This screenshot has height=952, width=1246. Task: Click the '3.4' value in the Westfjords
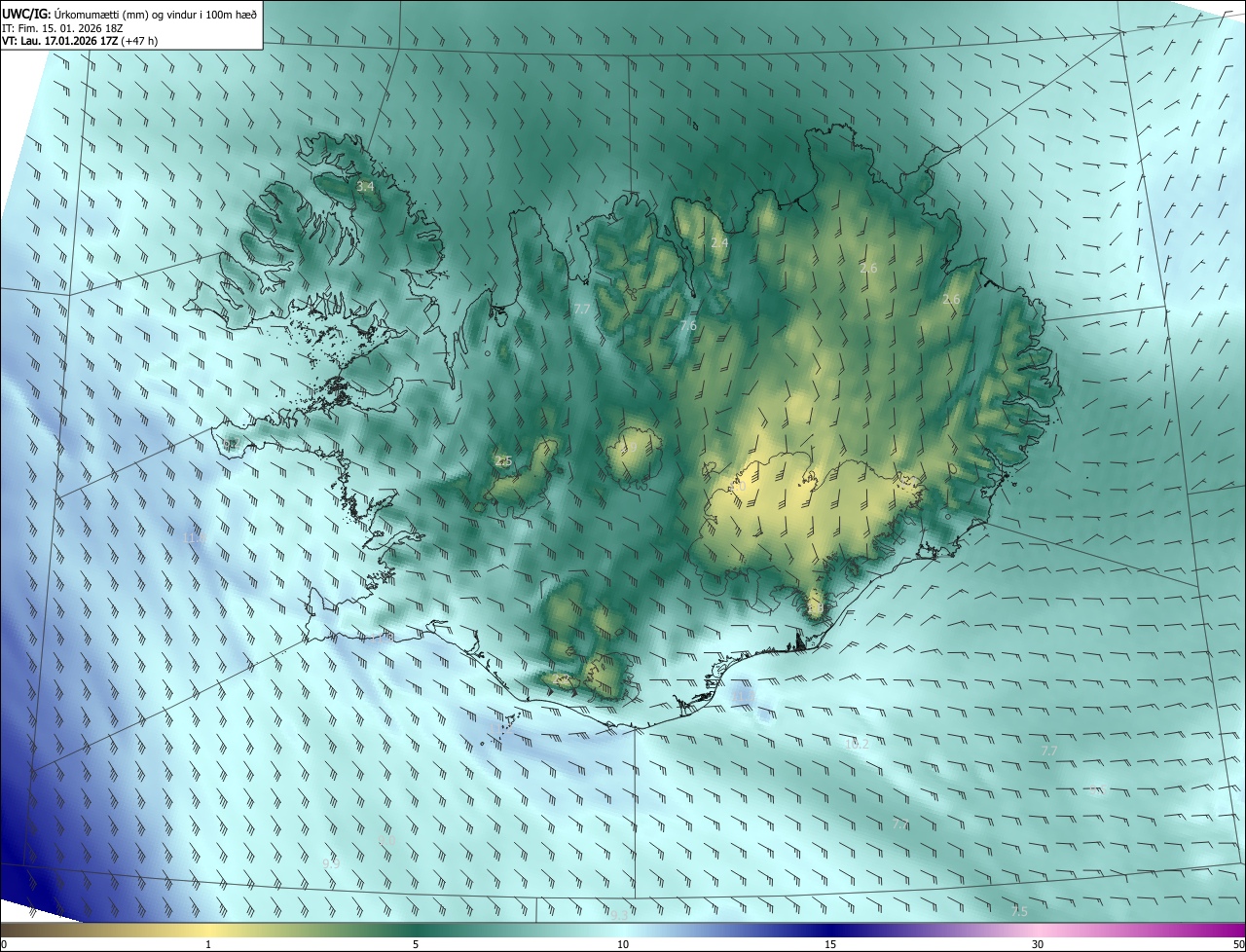click(x=365, y=186)
